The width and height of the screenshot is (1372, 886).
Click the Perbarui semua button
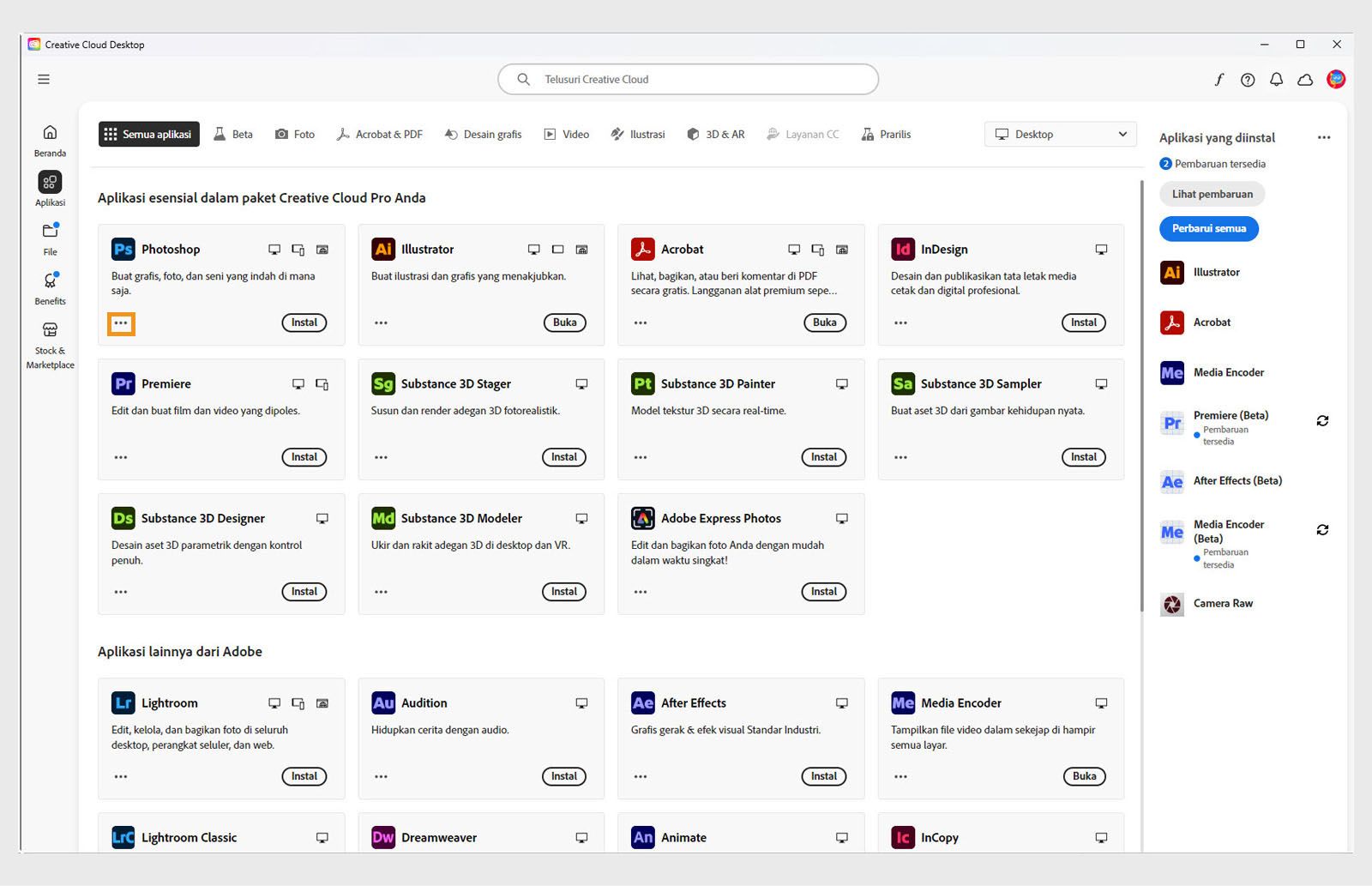[x=1208, y=229]
